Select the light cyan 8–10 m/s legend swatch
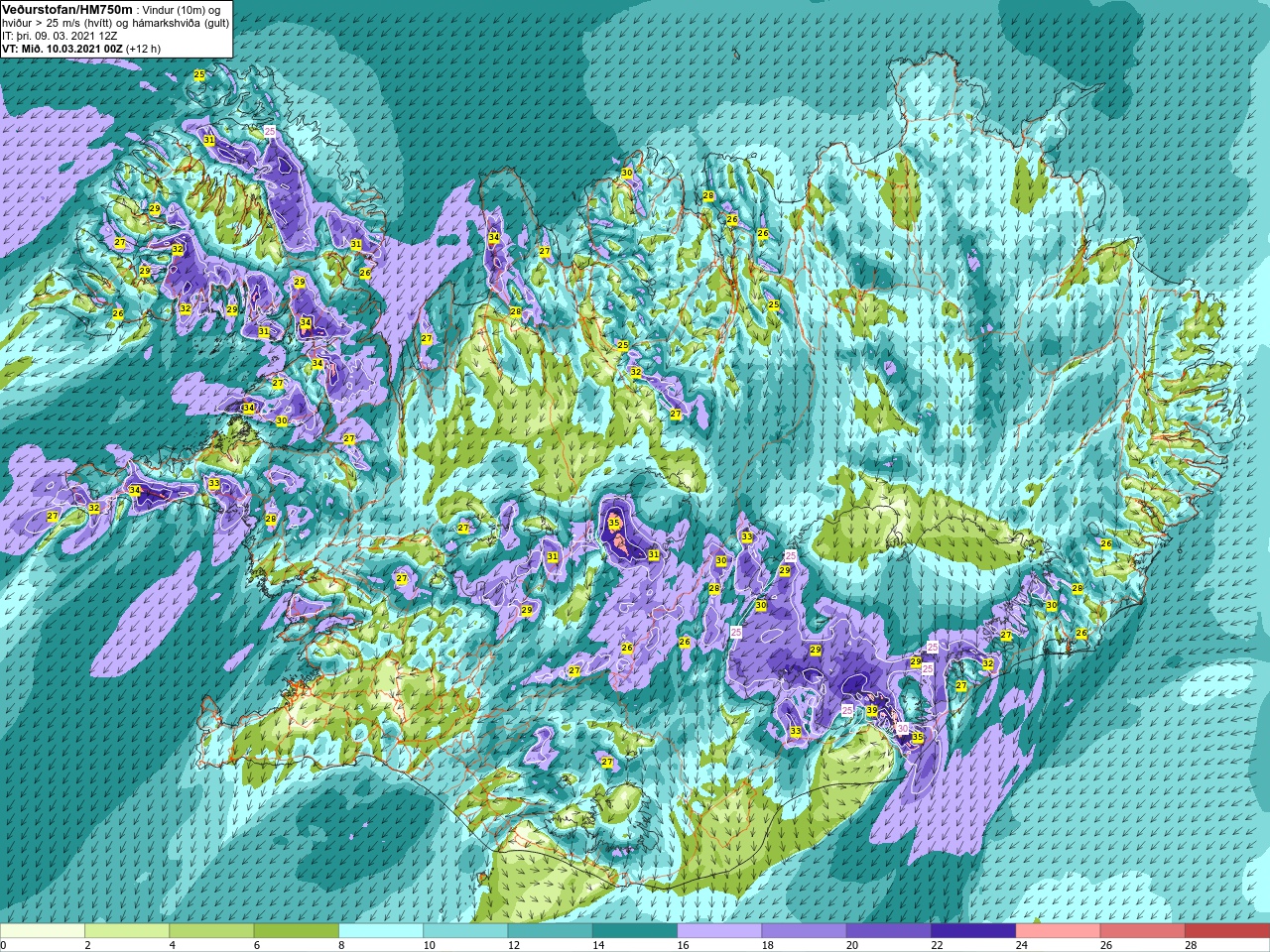1270x952 pixels. pyautogui.click(x=381, y=931)
